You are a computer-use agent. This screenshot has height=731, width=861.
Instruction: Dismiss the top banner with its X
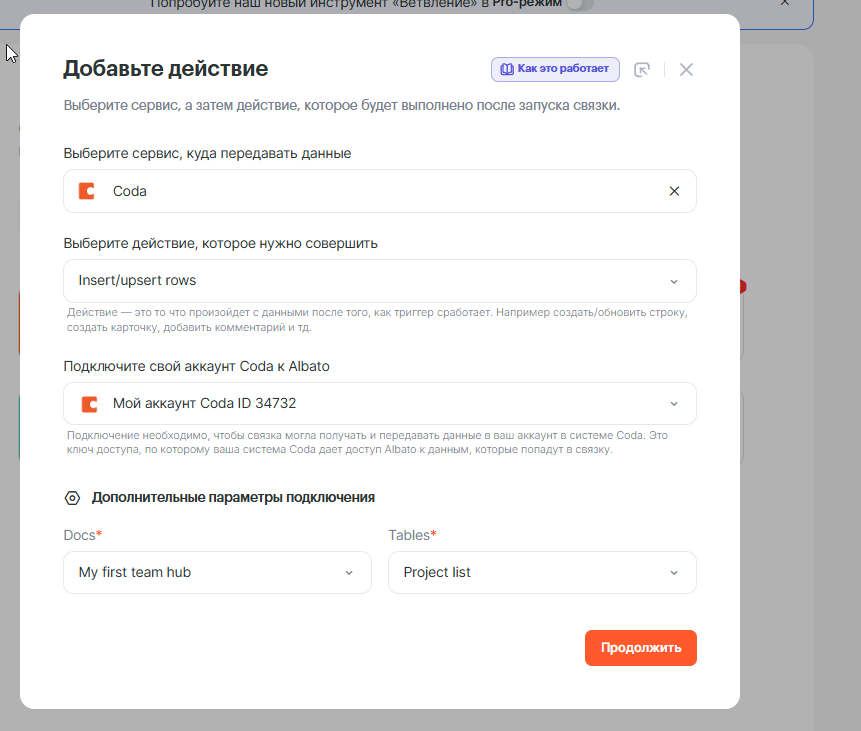point(785,3)
